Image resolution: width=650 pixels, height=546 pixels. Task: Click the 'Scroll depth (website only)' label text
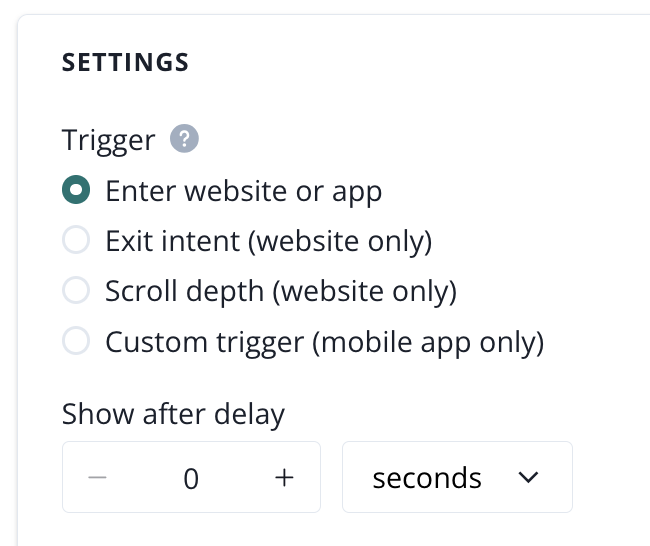coord(280,292)
